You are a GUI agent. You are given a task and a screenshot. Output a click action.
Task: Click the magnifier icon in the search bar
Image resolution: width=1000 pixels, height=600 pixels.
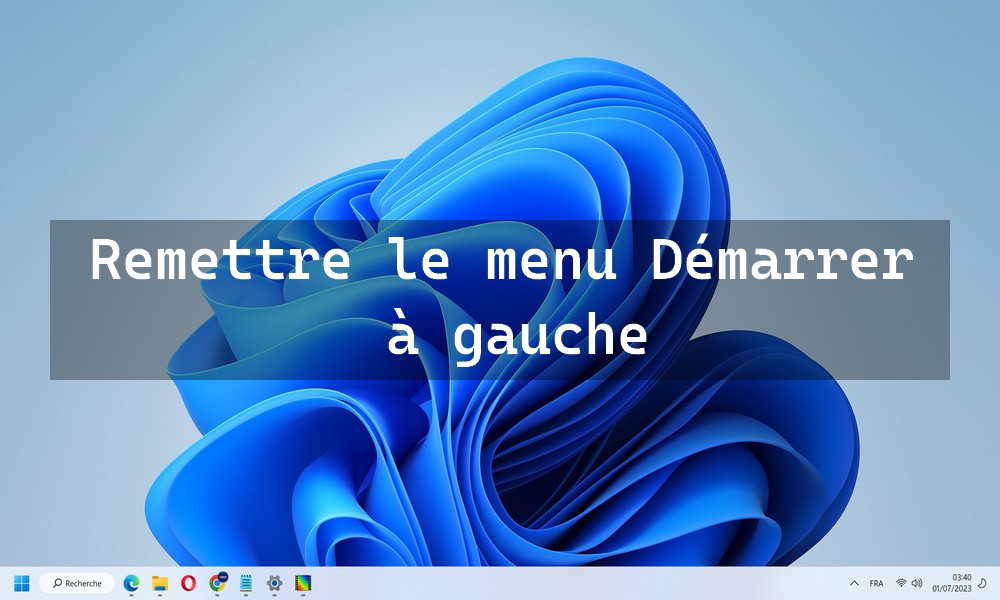(57, 583)
